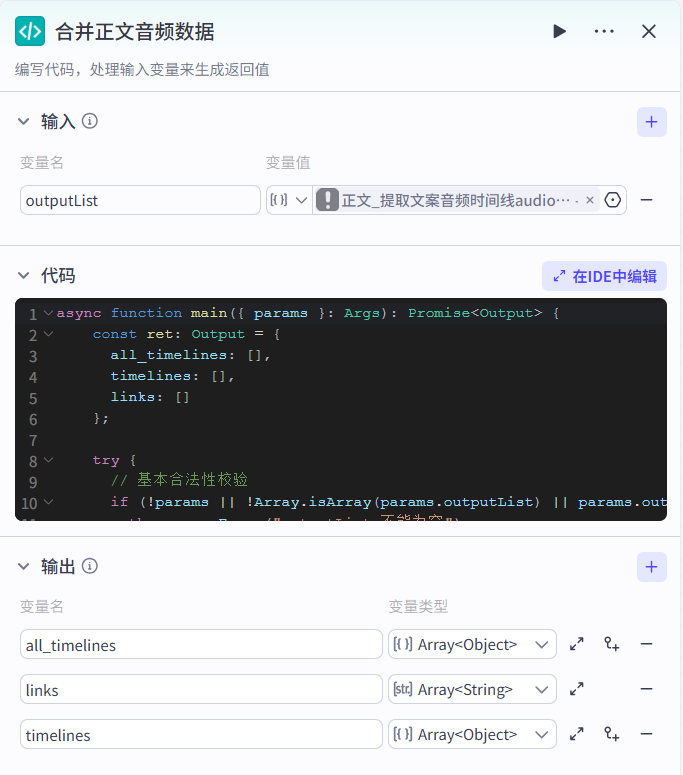Remove the outputList input row
This screenshot has height=775, width=683.
point(647,200)
